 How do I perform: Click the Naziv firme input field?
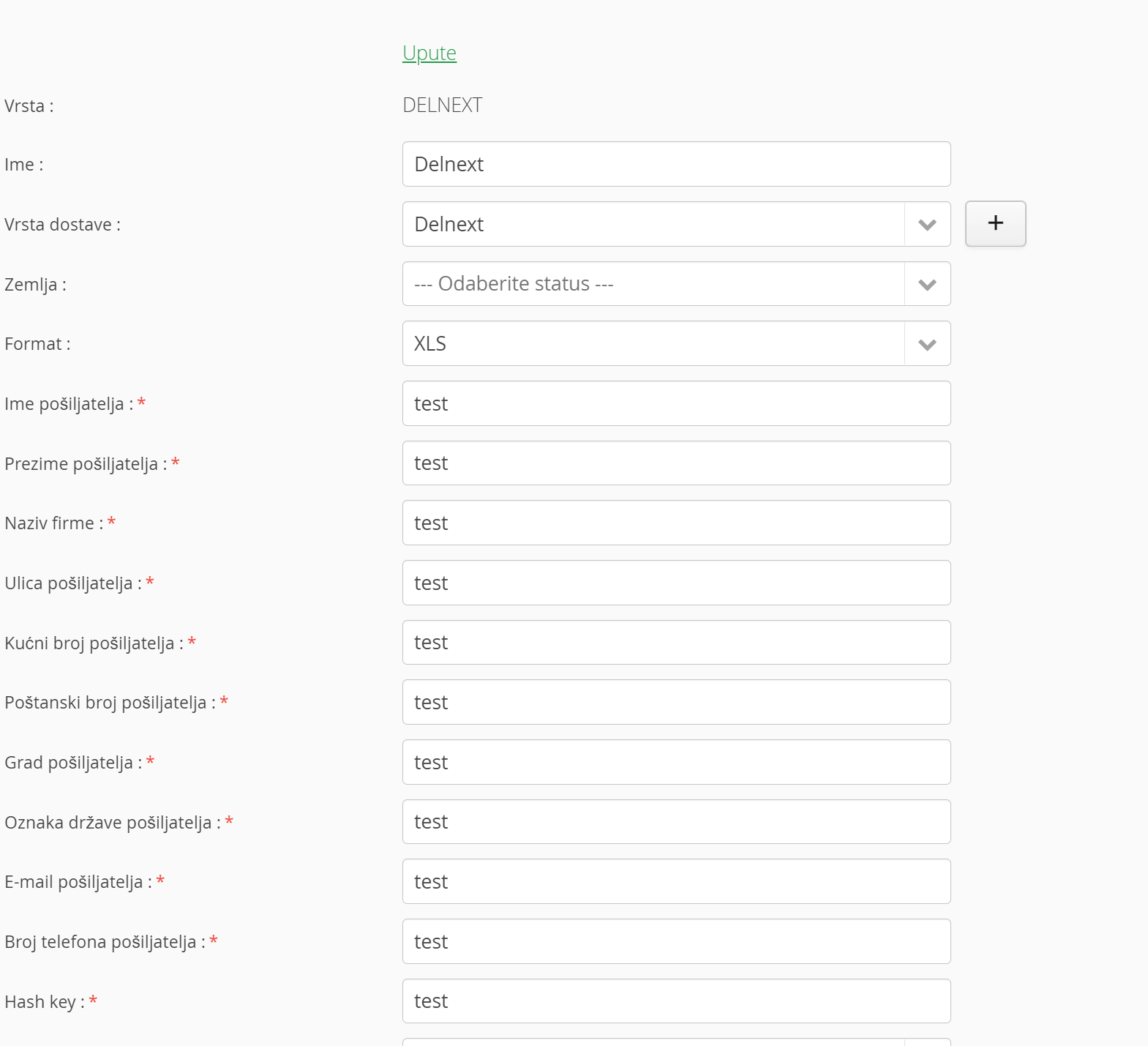pyautogui.click(x=676, y=523)
